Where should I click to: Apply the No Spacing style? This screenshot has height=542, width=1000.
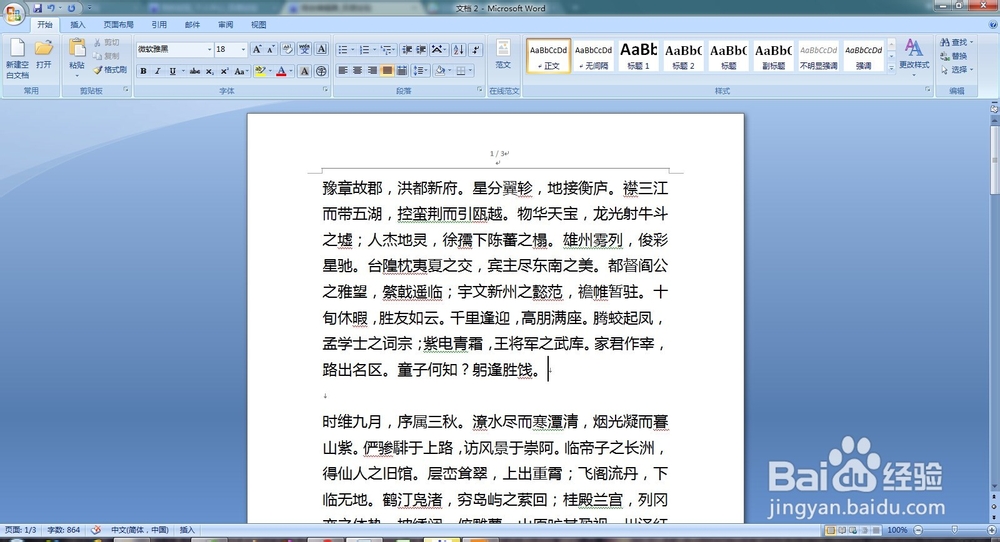[593, 56]
